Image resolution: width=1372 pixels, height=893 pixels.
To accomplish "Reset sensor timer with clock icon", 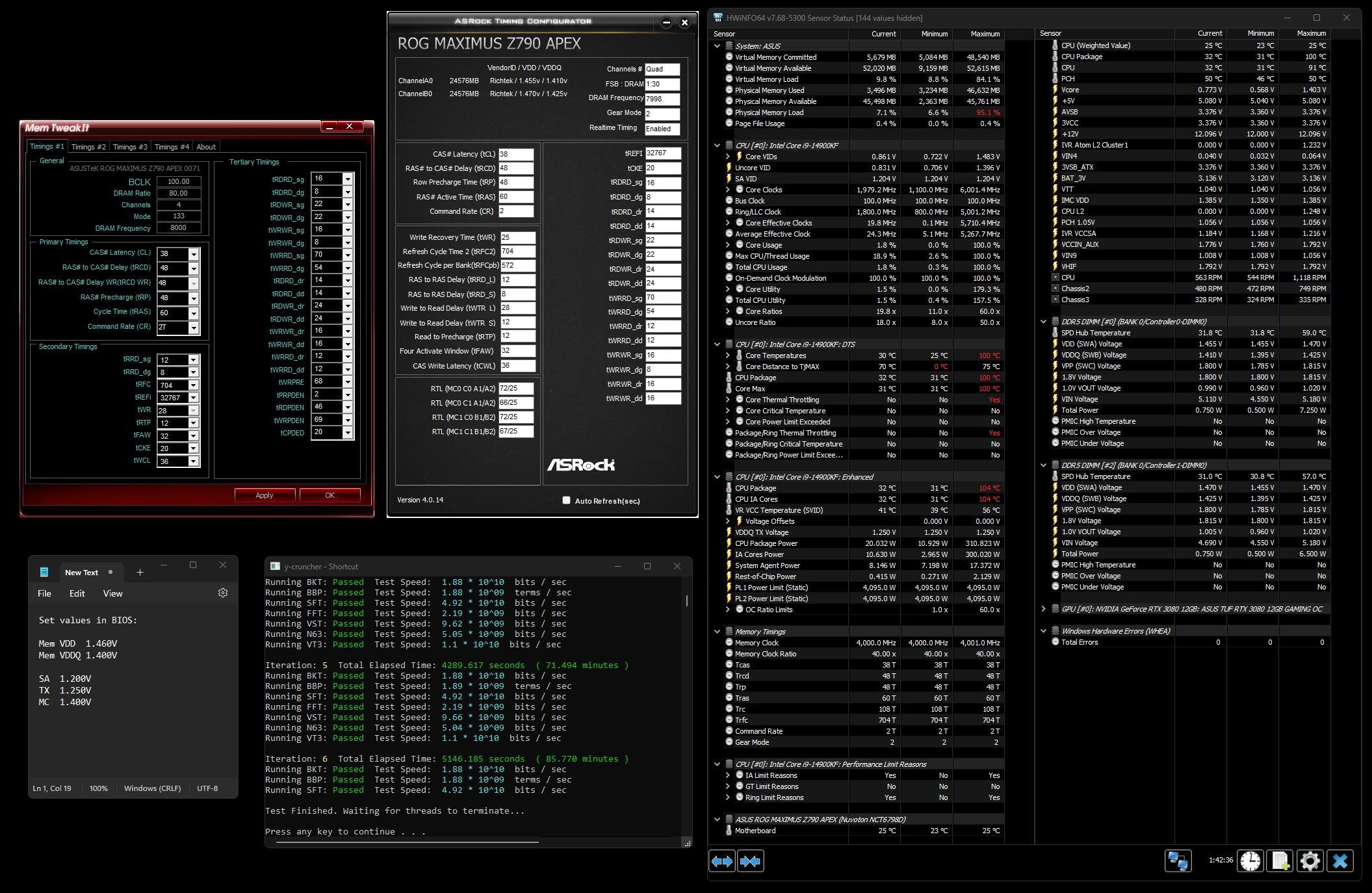I will (x=1250, y=861).
